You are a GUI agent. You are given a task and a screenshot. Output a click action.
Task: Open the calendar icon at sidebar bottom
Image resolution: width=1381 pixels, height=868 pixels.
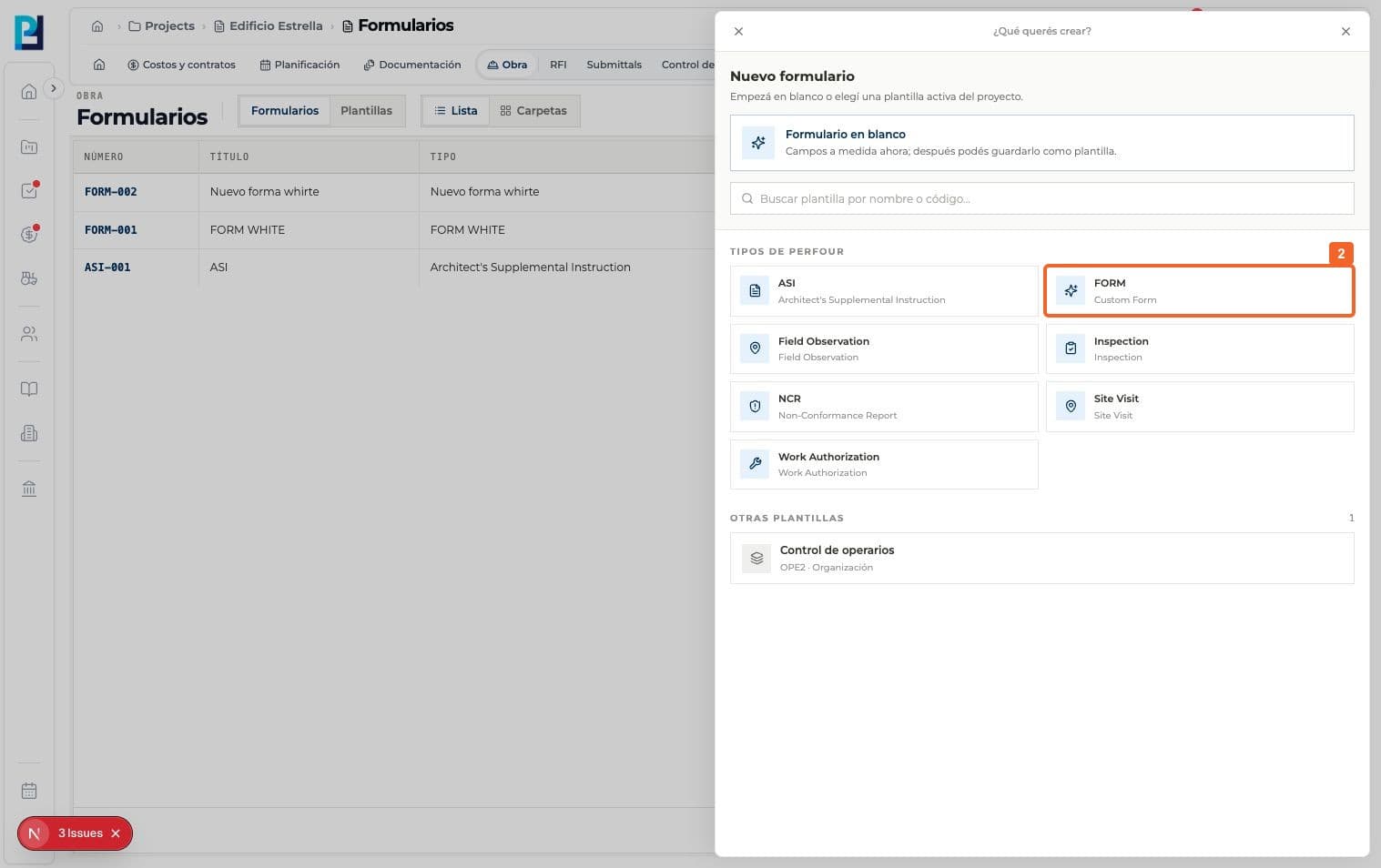[29, 791]
